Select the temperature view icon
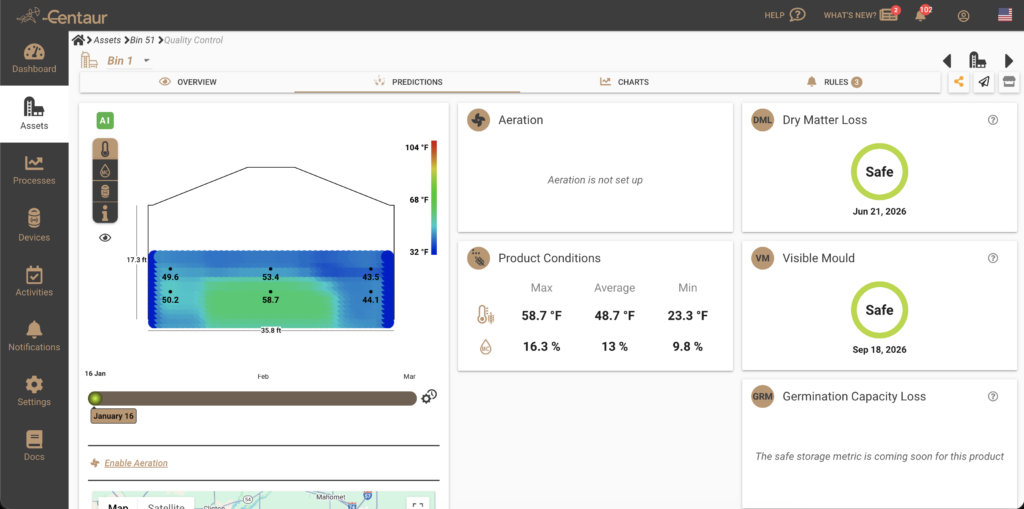Screen dimensions: 1024x509 pyautogui.click(x=105, y=150)
